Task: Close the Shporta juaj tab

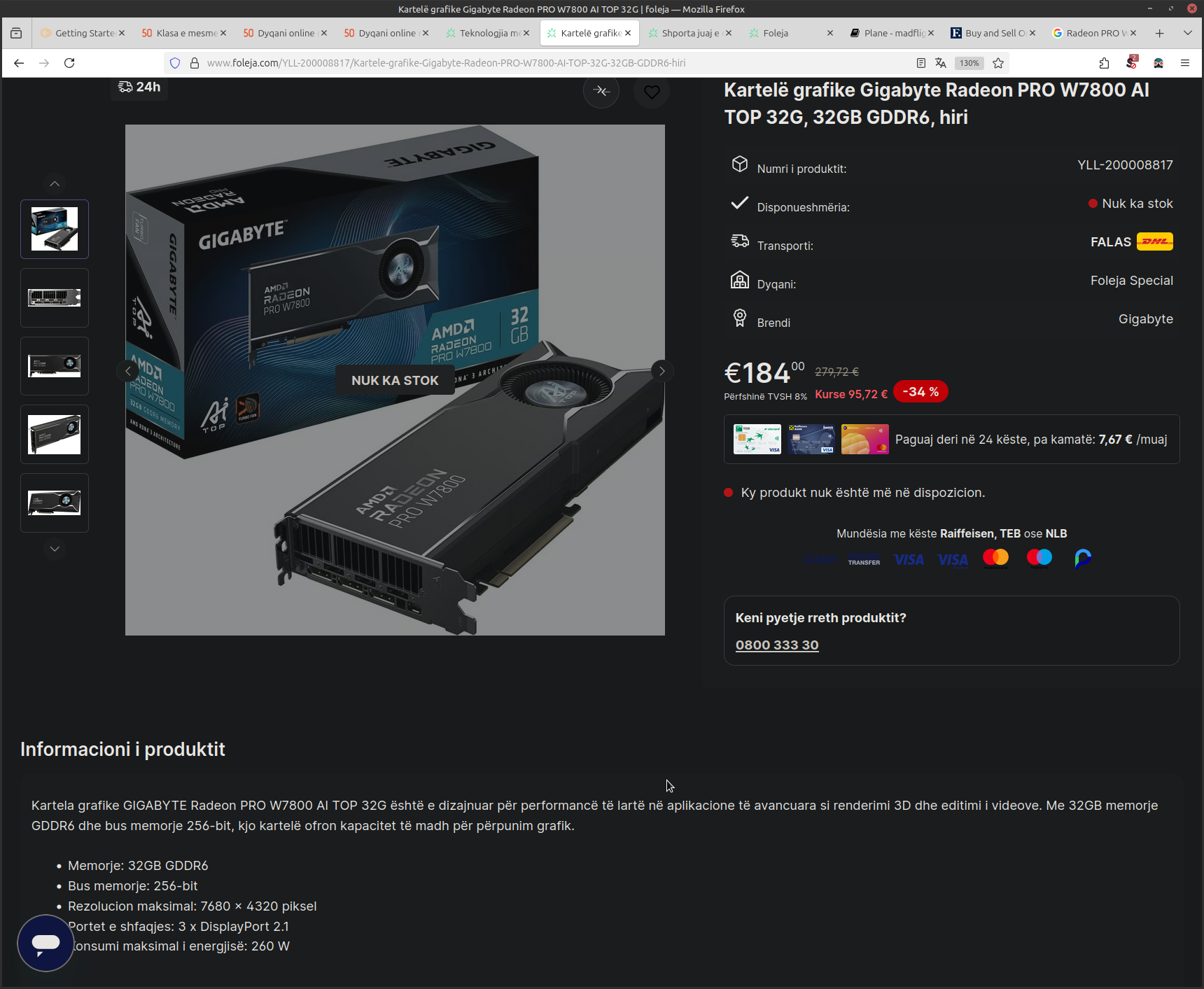Action: click(x=729, y=33)
